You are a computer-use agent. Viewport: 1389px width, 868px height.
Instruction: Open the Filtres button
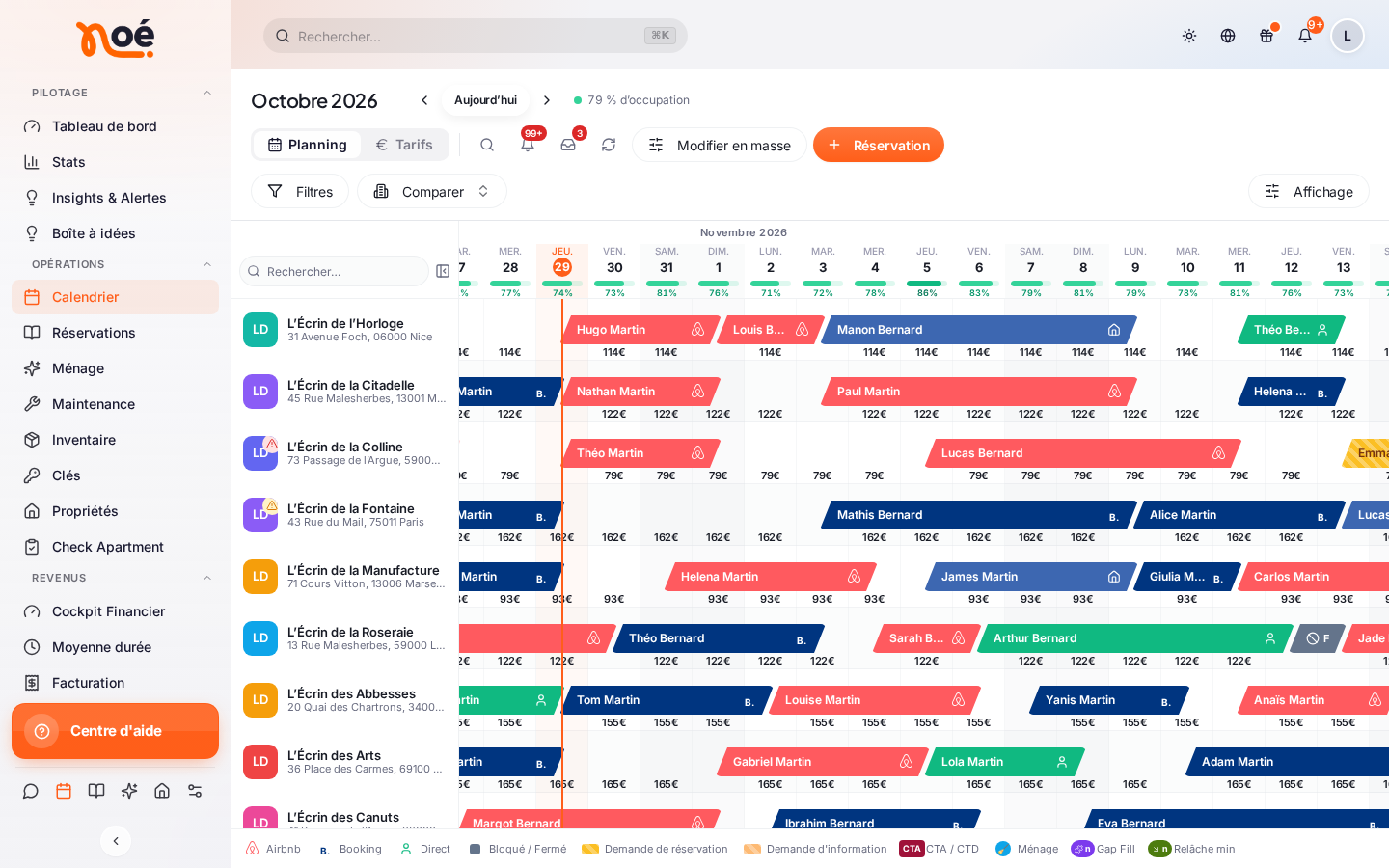(x=300, y=191)
